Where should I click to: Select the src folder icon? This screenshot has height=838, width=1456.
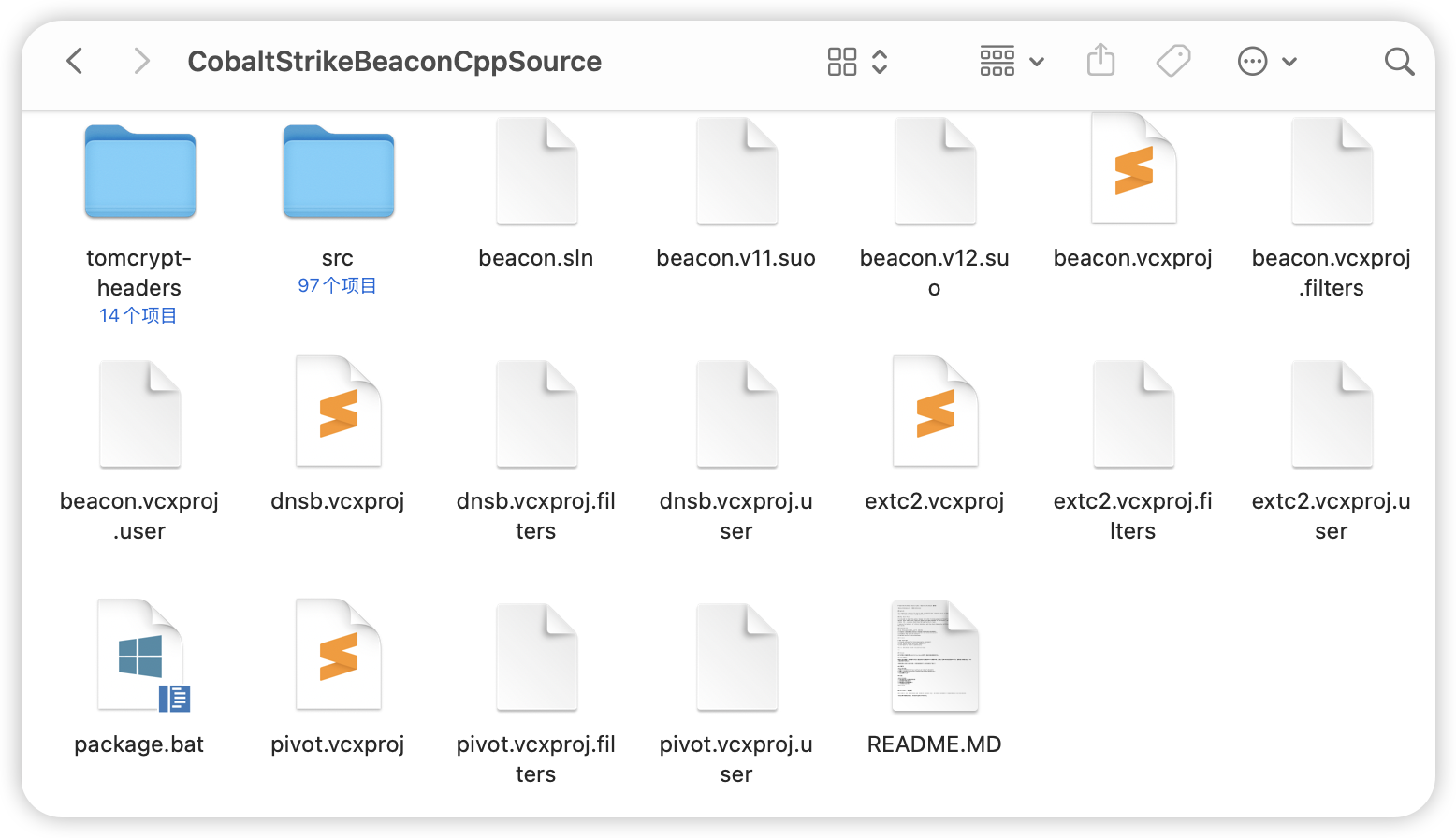tap(338, 172)
